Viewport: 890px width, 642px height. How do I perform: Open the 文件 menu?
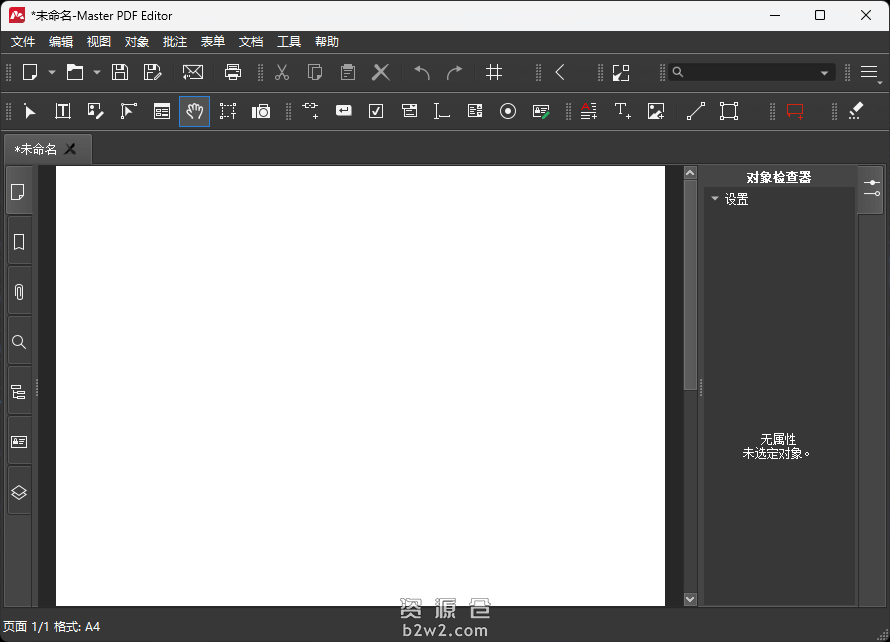(23, 42)
